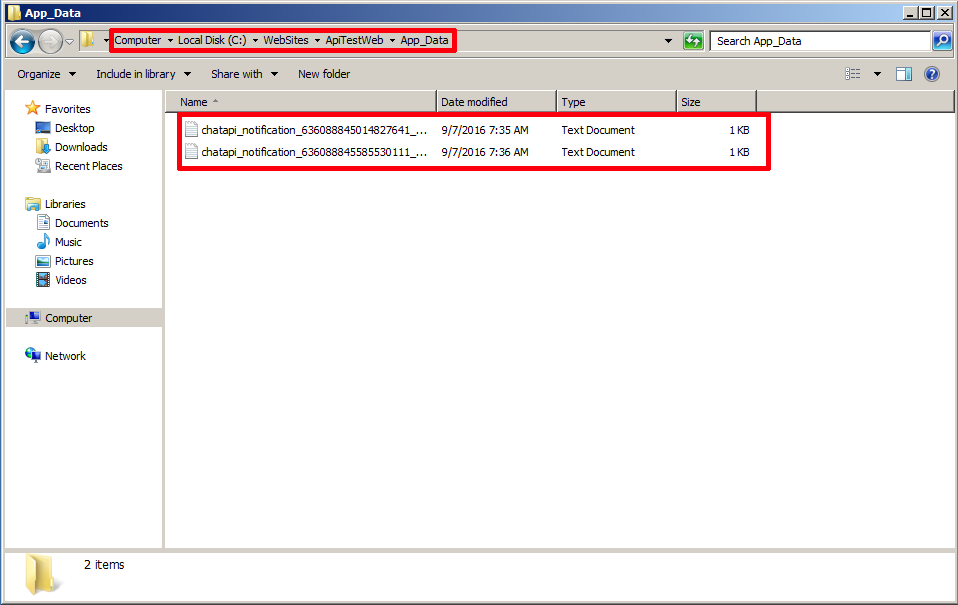Click the large folder icon in the details pane

coord(42,574)
